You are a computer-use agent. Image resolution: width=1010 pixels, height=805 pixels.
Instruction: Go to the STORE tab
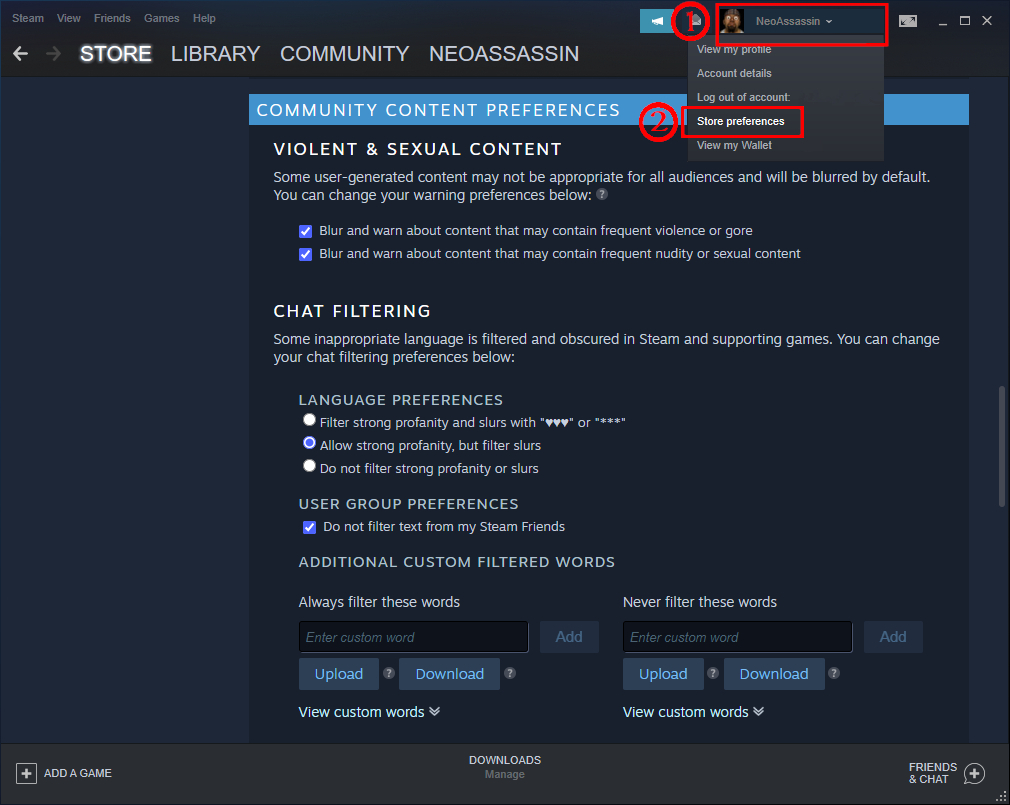pos(116,53)
